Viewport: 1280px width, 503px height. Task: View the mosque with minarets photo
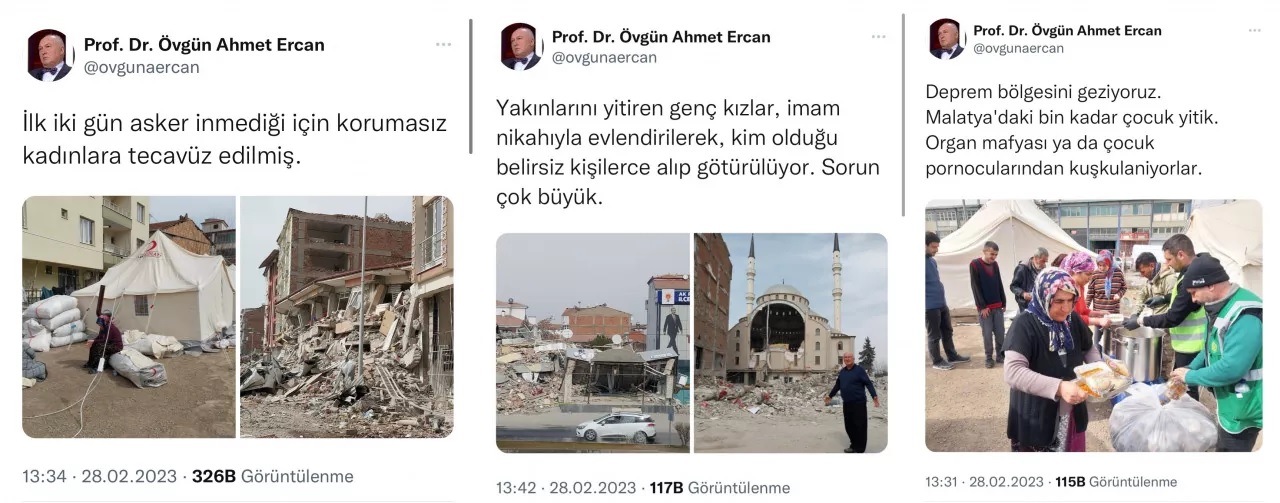[790, 343]
